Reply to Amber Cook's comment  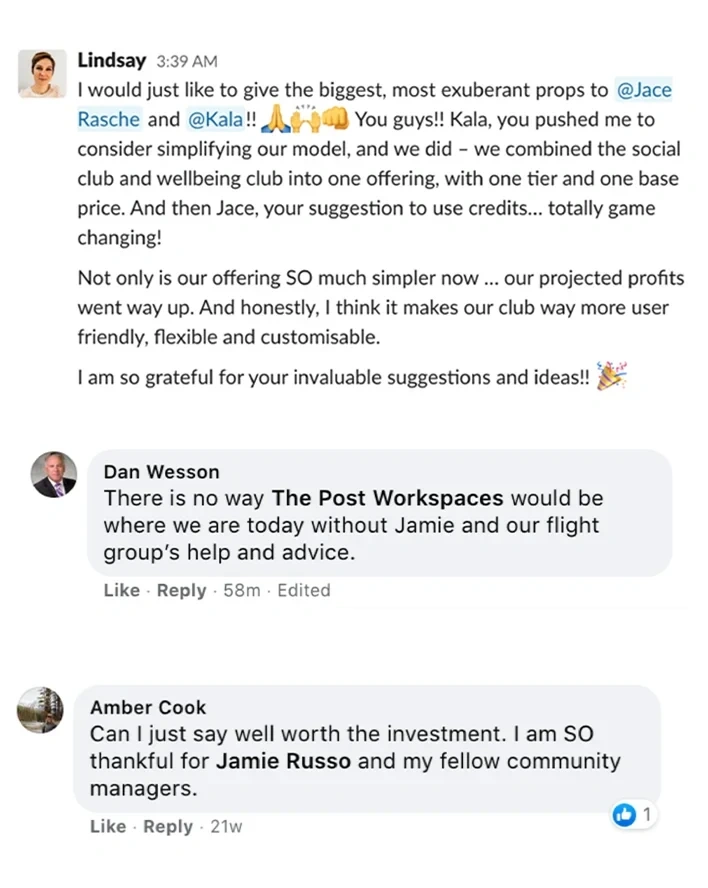(x=168, y=826)
